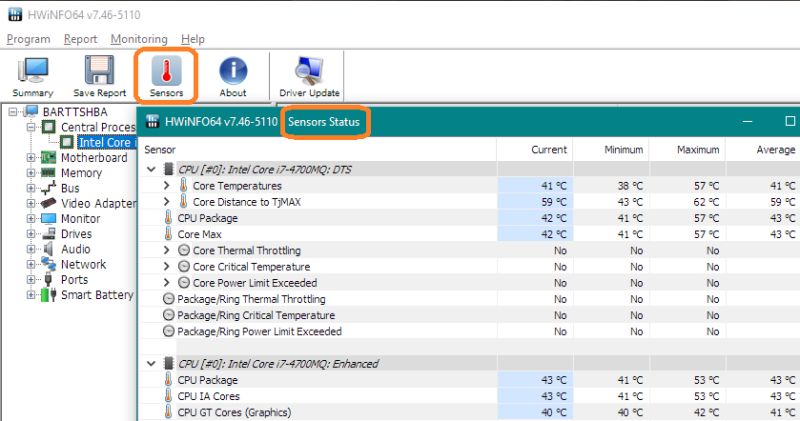This screenshot has width=800, height=421.
Task: Click clock icon beside Package/Ring Critical Temperature
Action: [x=168, y=315]
